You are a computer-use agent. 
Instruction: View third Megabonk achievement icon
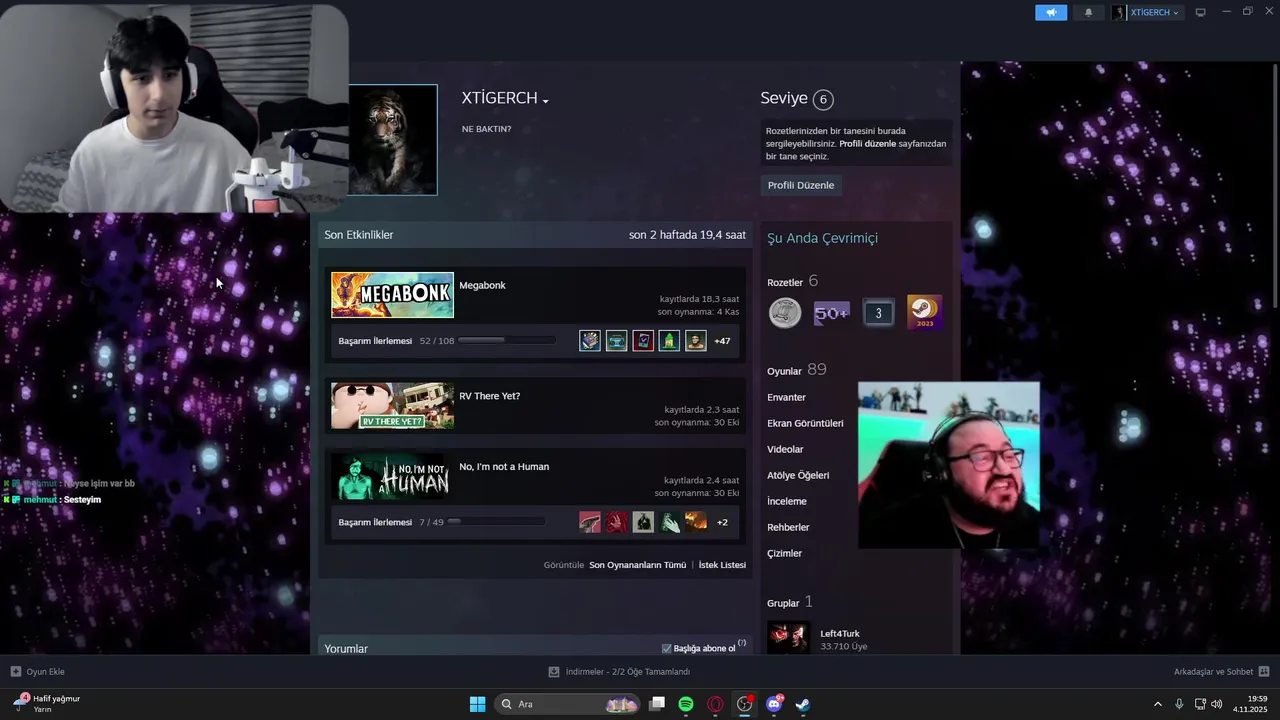click(643, 341)
